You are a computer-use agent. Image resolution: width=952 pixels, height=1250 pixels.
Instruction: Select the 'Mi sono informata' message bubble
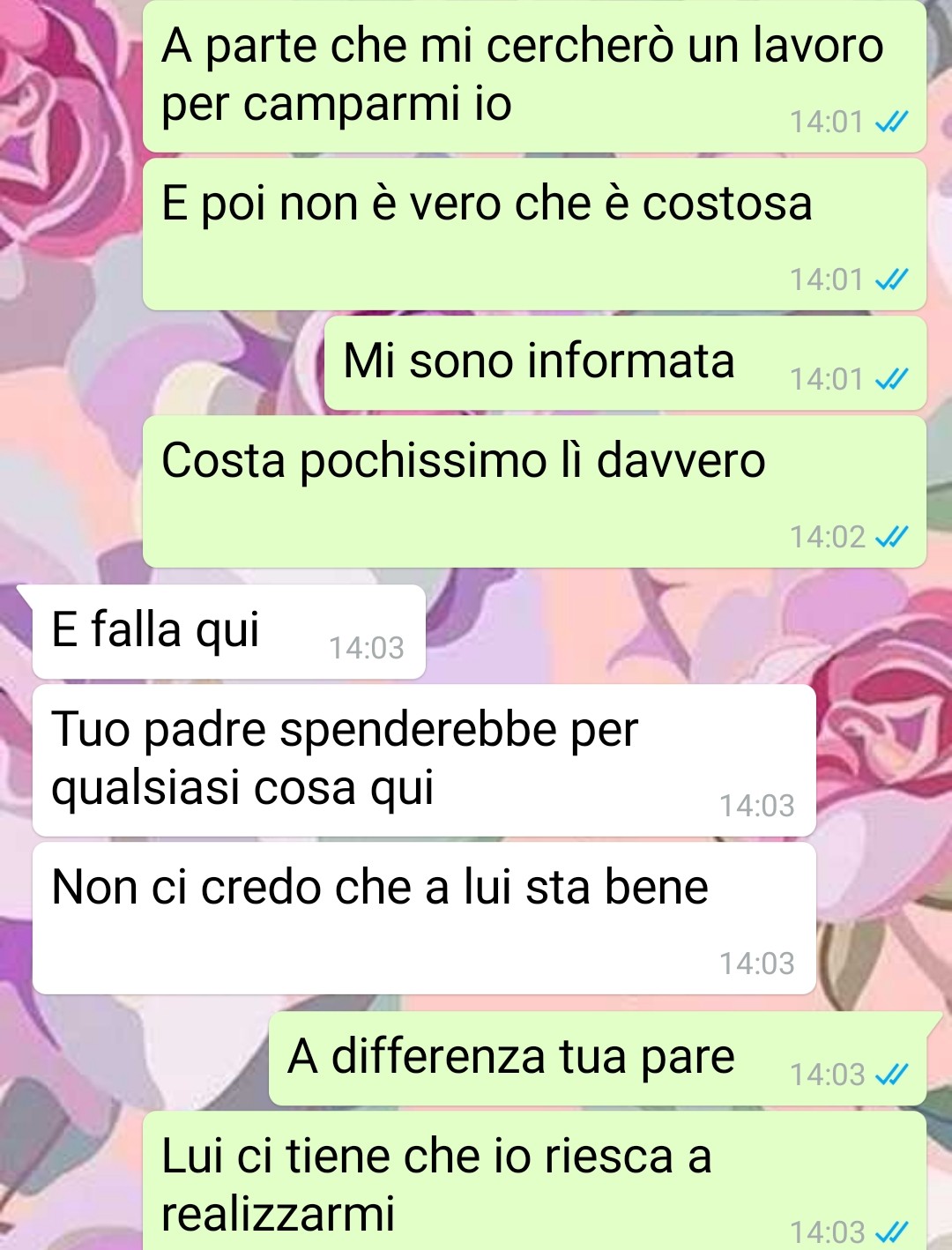[625, 363]
